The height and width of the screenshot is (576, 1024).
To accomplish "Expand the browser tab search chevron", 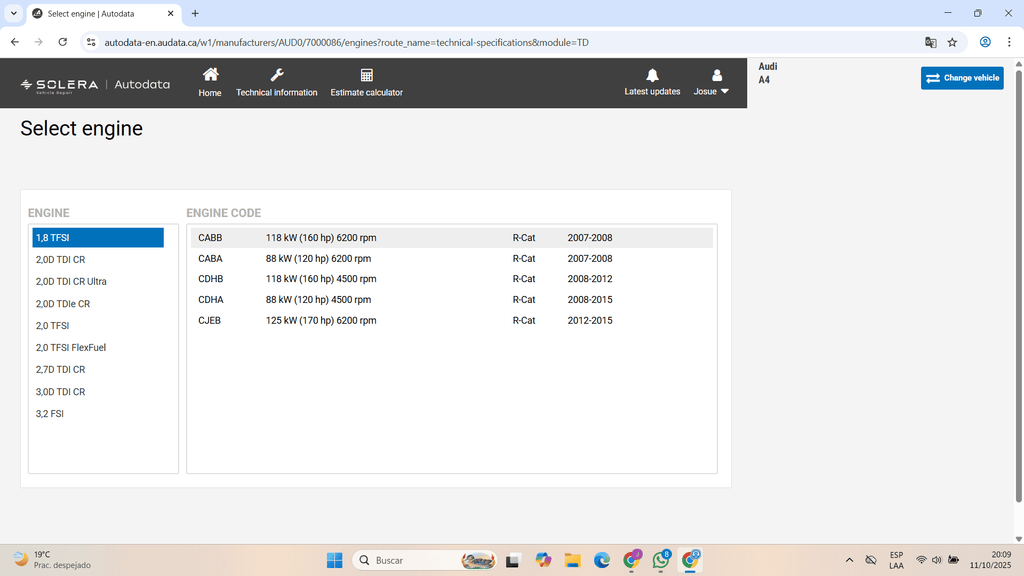I will (x=14, y=14).
